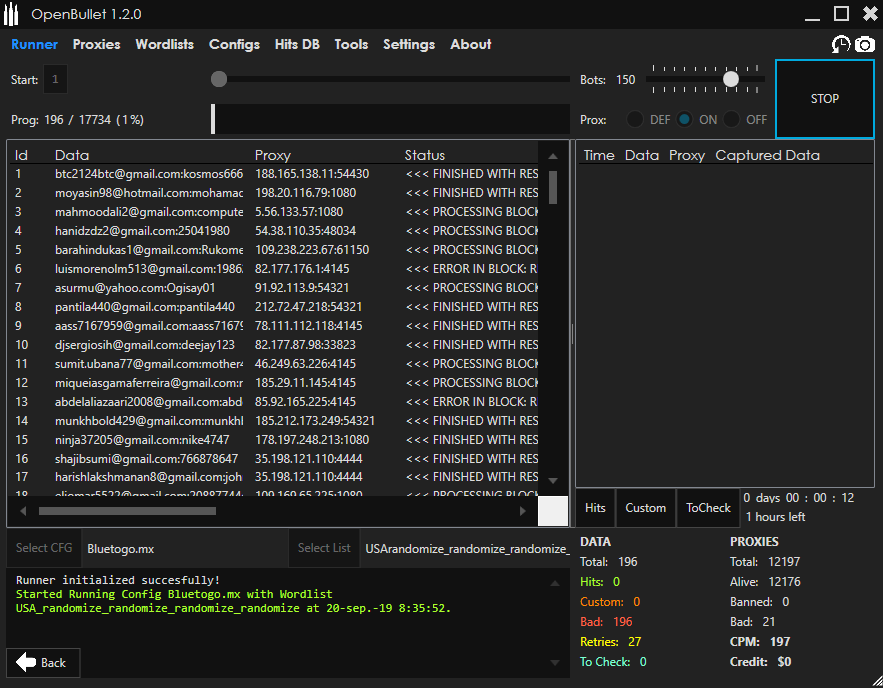This screenshot has width=883, height=688.
Task: Select row with mahmoodali2@gmail.com
Action: pyautogui.click(x=274, y=212)
